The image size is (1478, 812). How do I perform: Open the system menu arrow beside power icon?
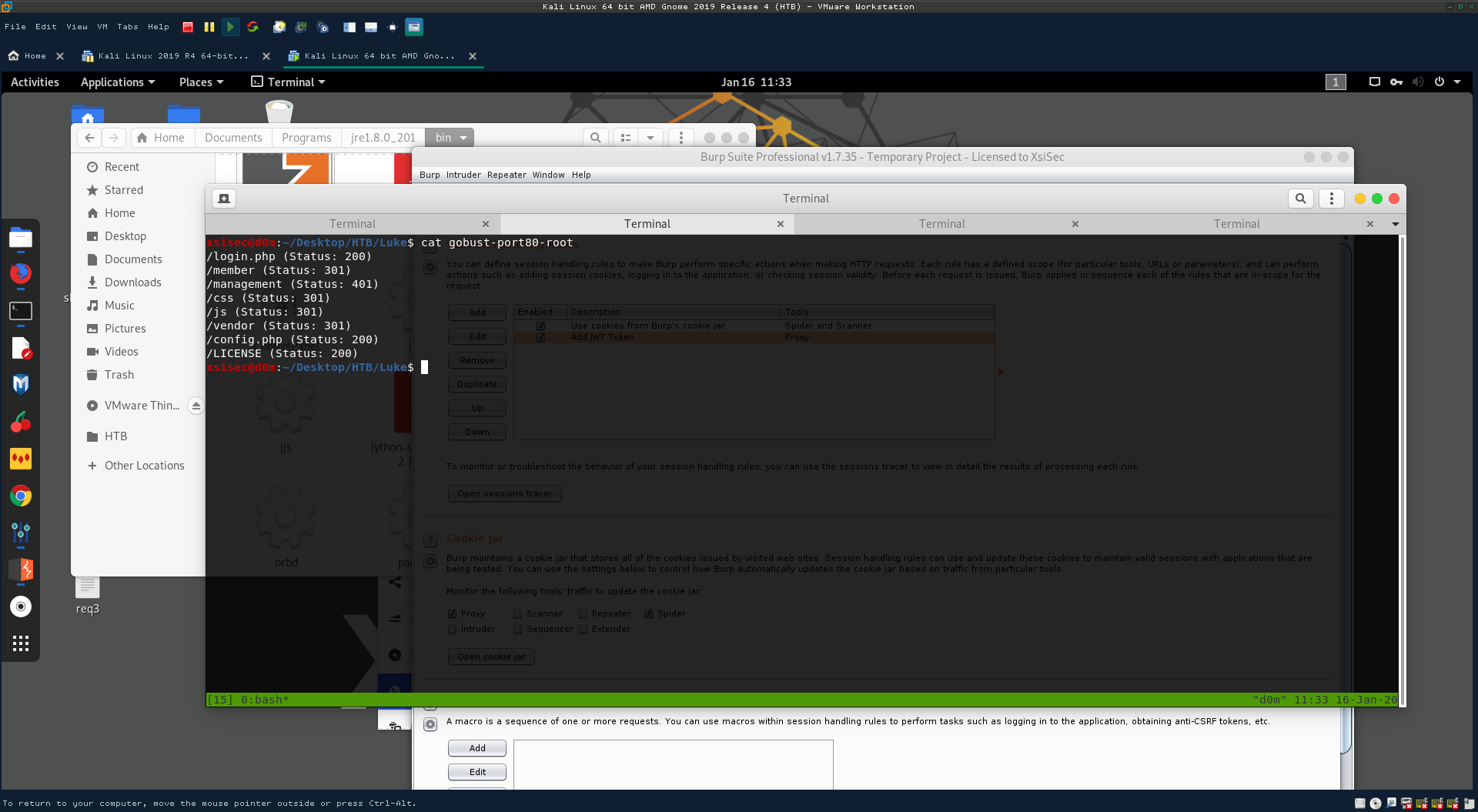tap(1457, 82)
